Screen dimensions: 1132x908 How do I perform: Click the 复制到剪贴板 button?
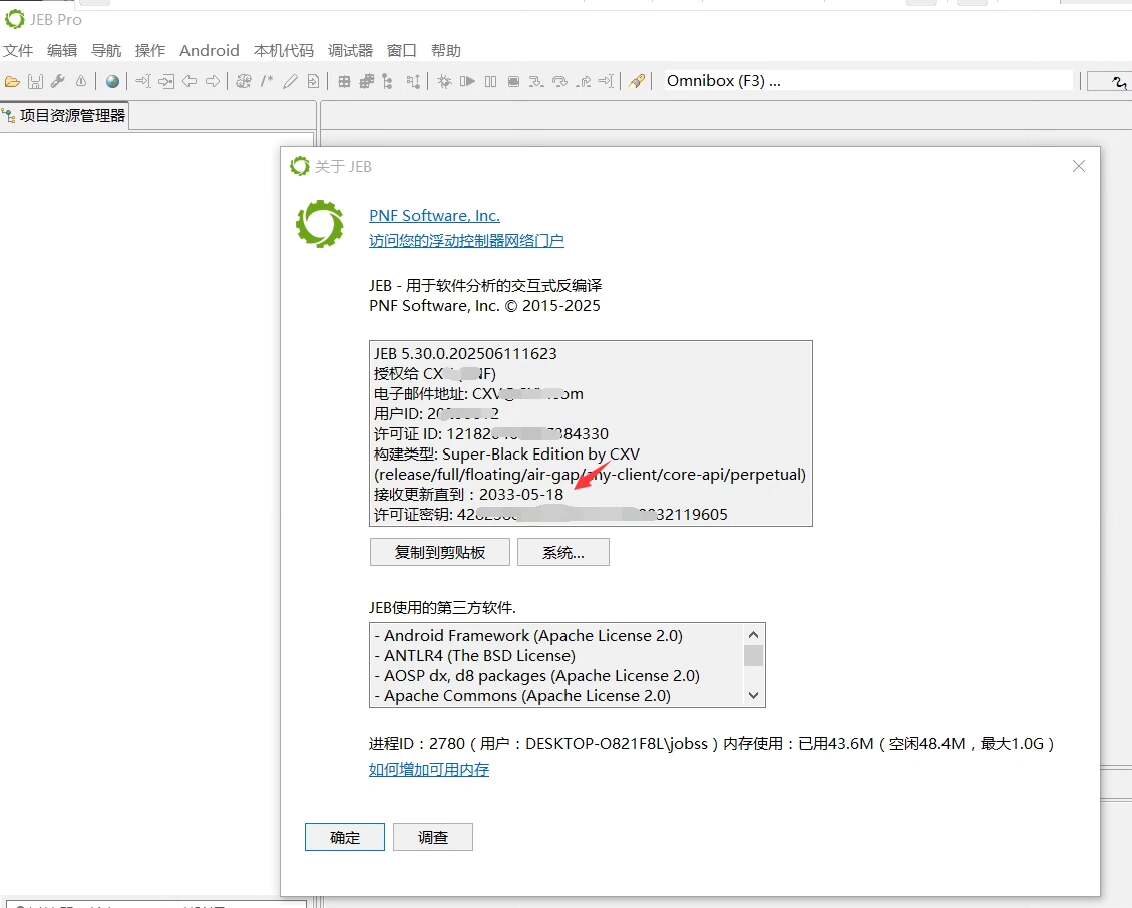click(440, 552)
